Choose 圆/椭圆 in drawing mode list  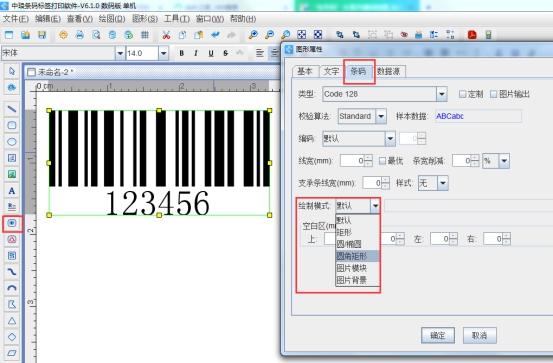(357, 244)
